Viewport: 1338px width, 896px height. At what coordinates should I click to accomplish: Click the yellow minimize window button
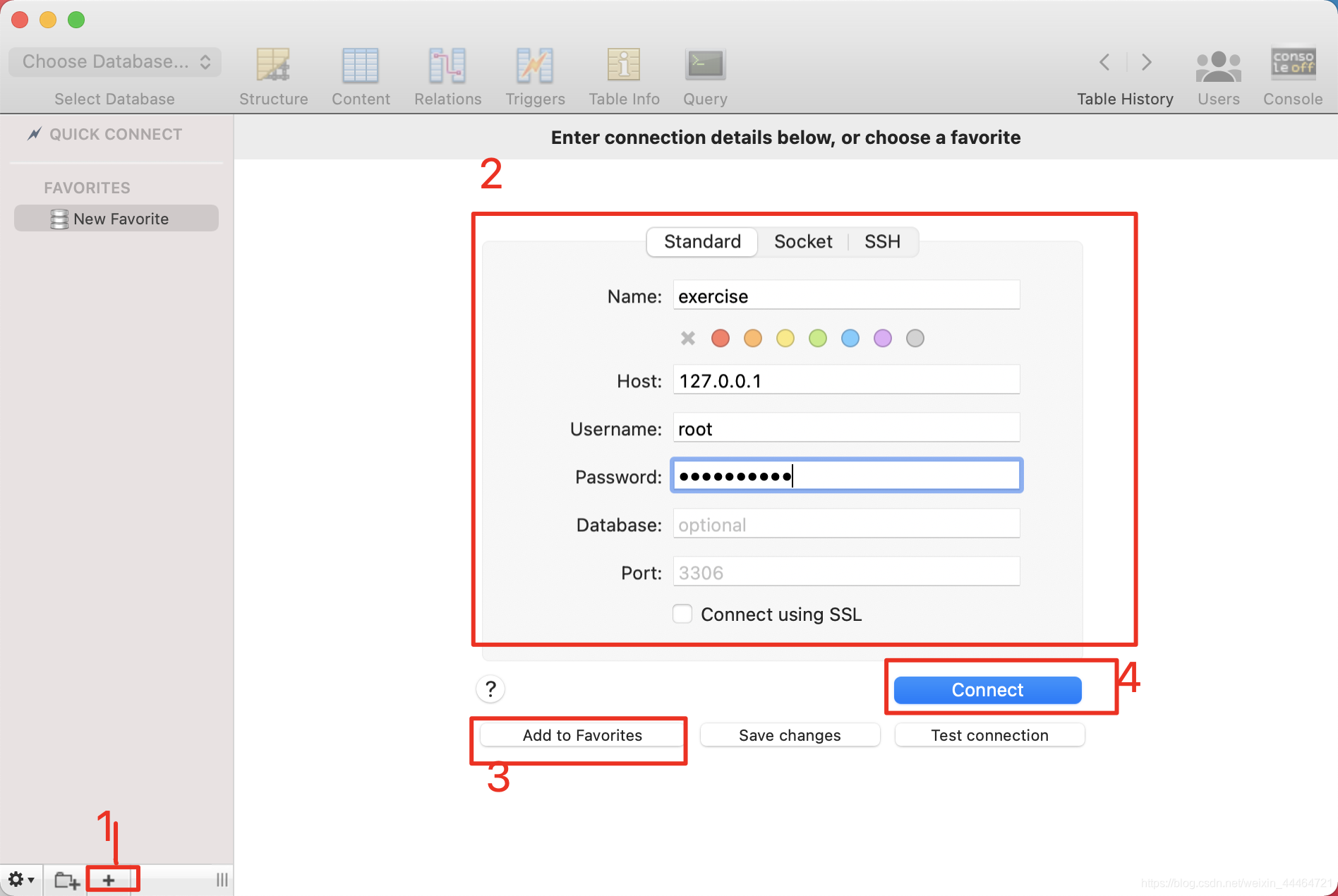tap(48, 20)
